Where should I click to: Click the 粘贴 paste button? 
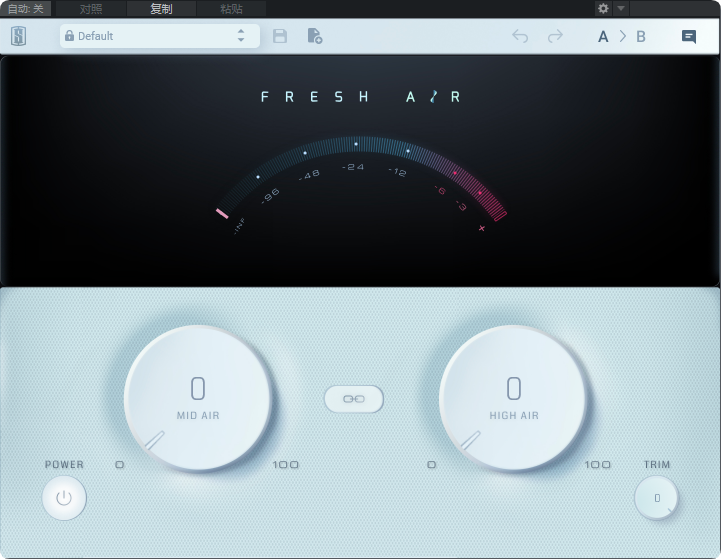tap(231, 9)
